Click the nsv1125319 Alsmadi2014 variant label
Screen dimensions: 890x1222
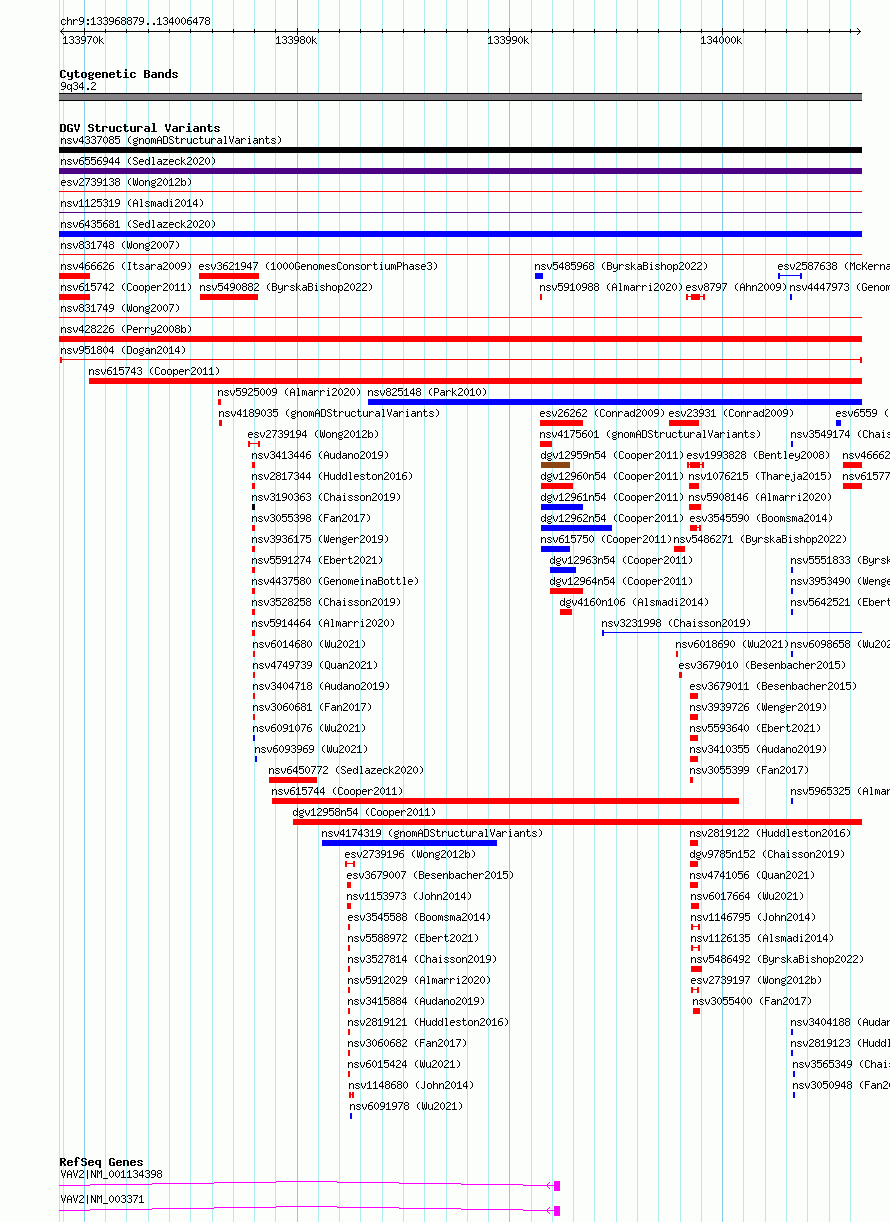click(x=132, y=203)
